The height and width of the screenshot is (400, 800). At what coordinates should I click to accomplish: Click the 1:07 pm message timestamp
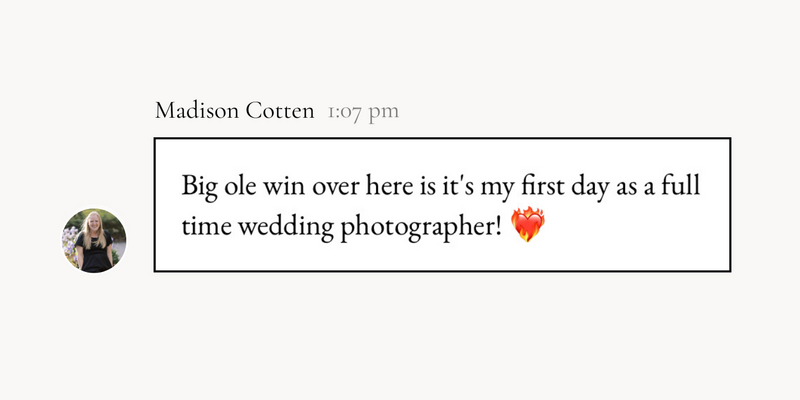click(362, 111)
